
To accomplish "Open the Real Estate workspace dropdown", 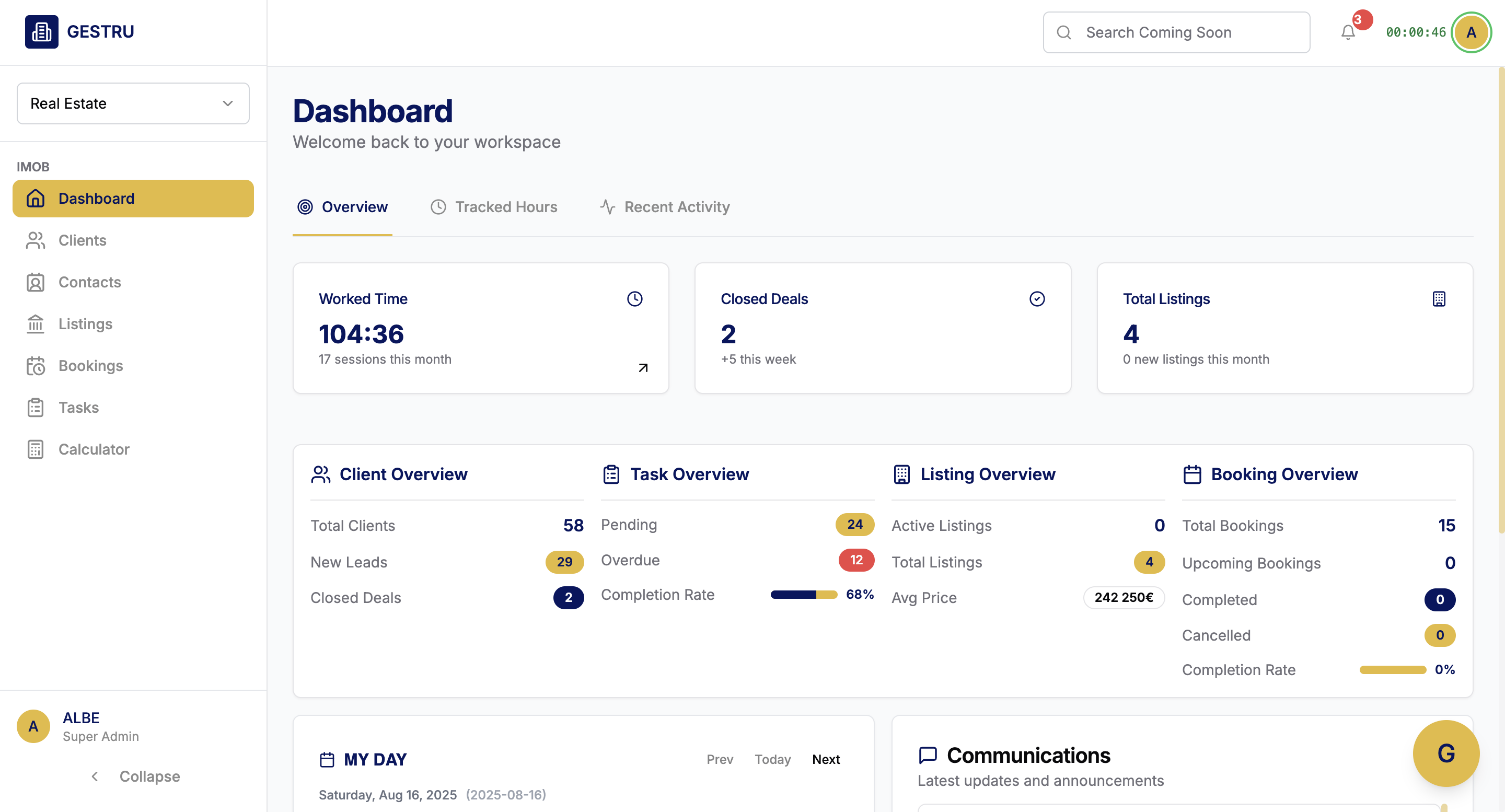I will 133,103.
